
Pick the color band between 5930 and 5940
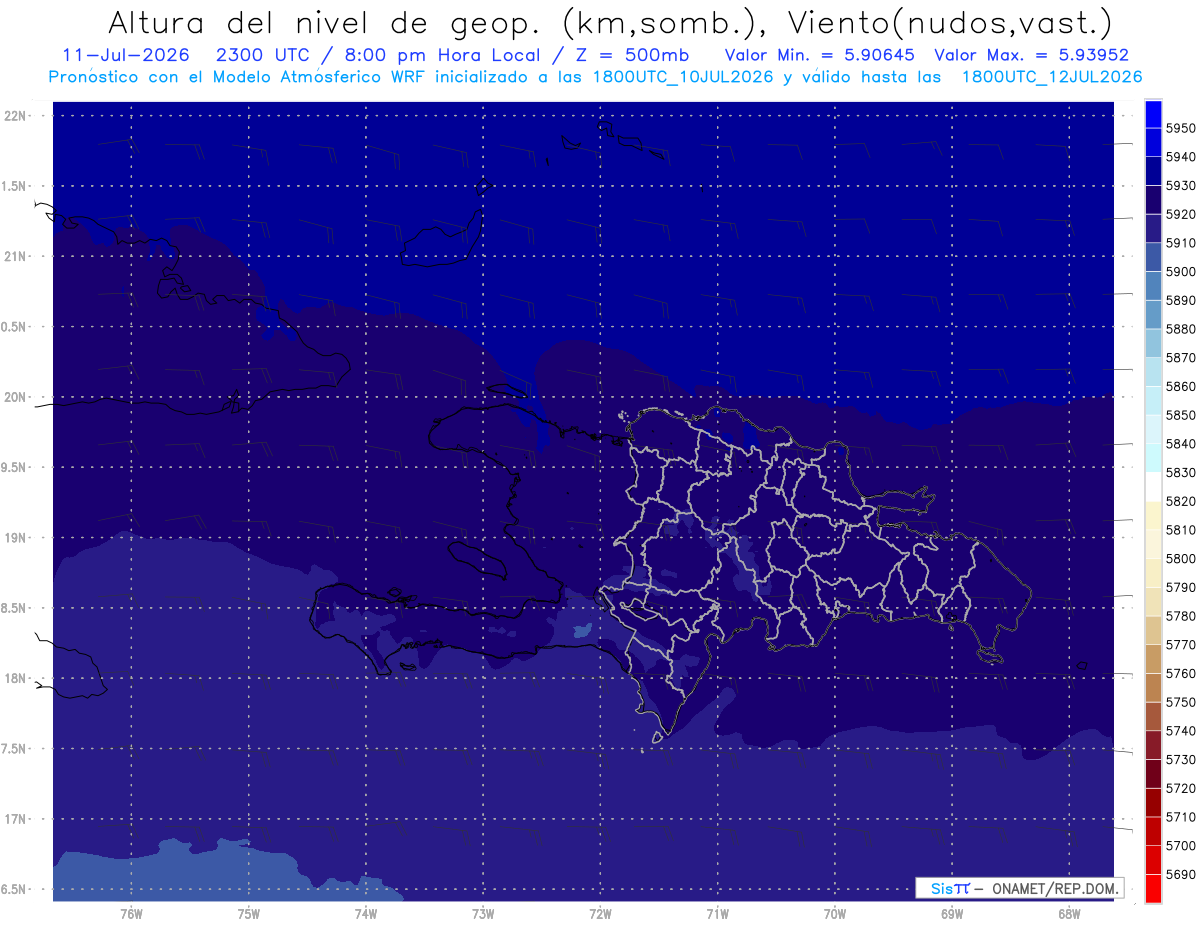pyautogui.click(x=1153, y=171)
